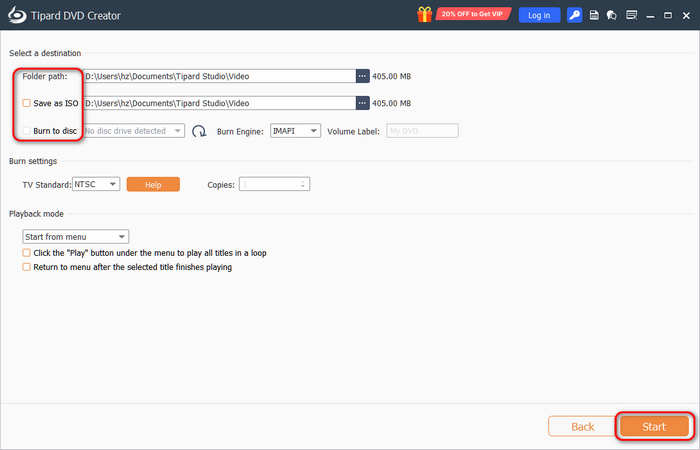This screenshot has width=700, height=450.
Task: Minimize the Tipard DVD Creator window
Action: tap(650, 16)
